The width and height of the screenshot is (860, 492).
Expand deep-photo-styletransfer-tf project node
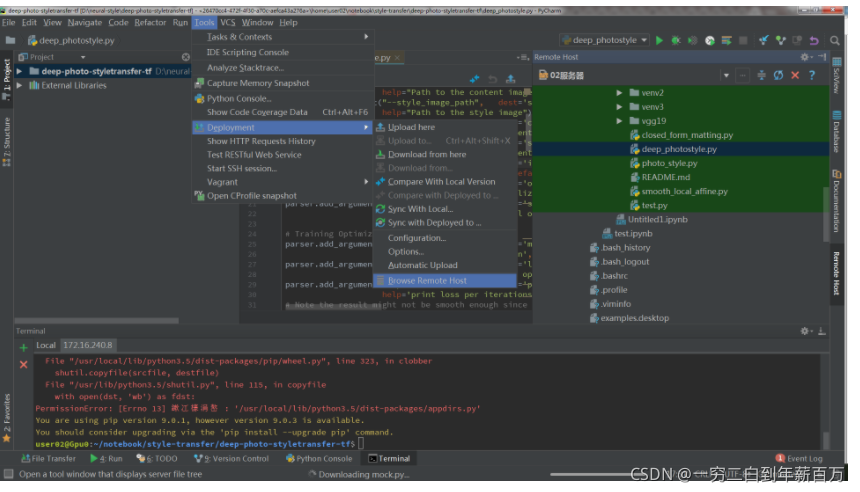point(20,71)
